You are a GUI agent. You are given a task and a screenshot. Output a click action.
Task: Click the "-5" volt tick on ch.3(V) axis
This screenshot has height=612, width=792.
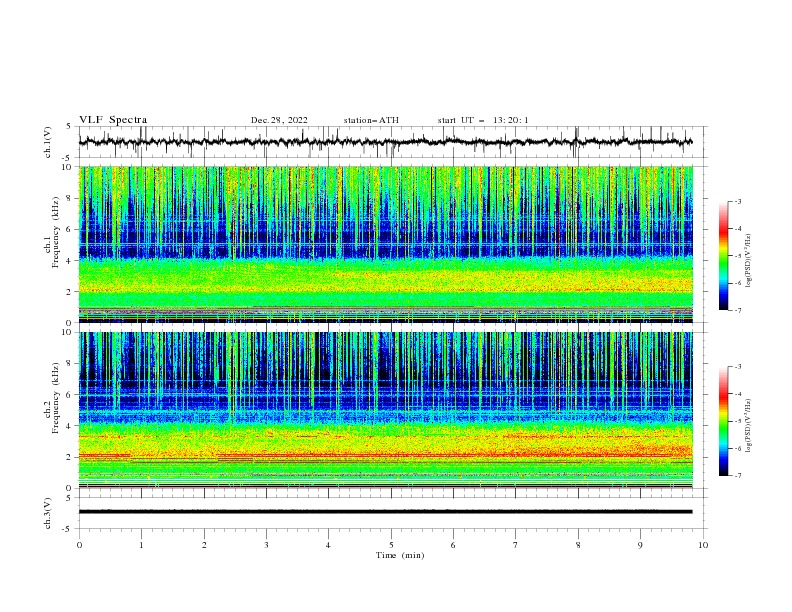click(x=67, y=529)
